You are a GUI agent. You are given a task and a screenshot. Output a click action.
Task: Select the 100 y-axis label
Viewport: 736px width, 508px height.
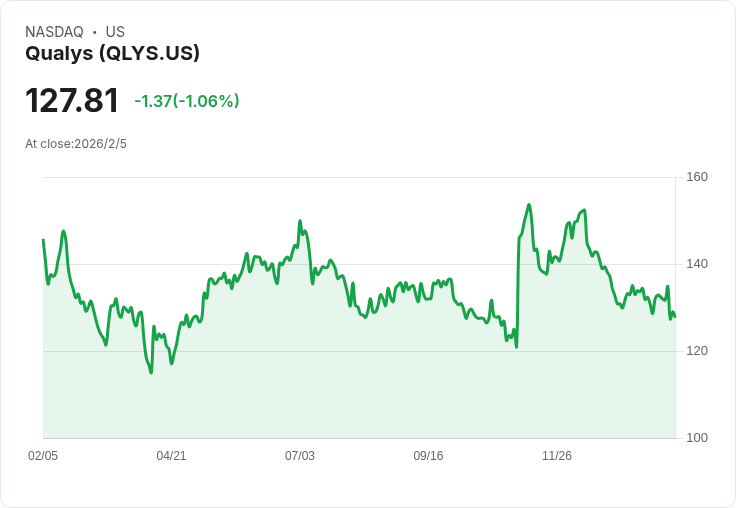click(x=697, y=438)
